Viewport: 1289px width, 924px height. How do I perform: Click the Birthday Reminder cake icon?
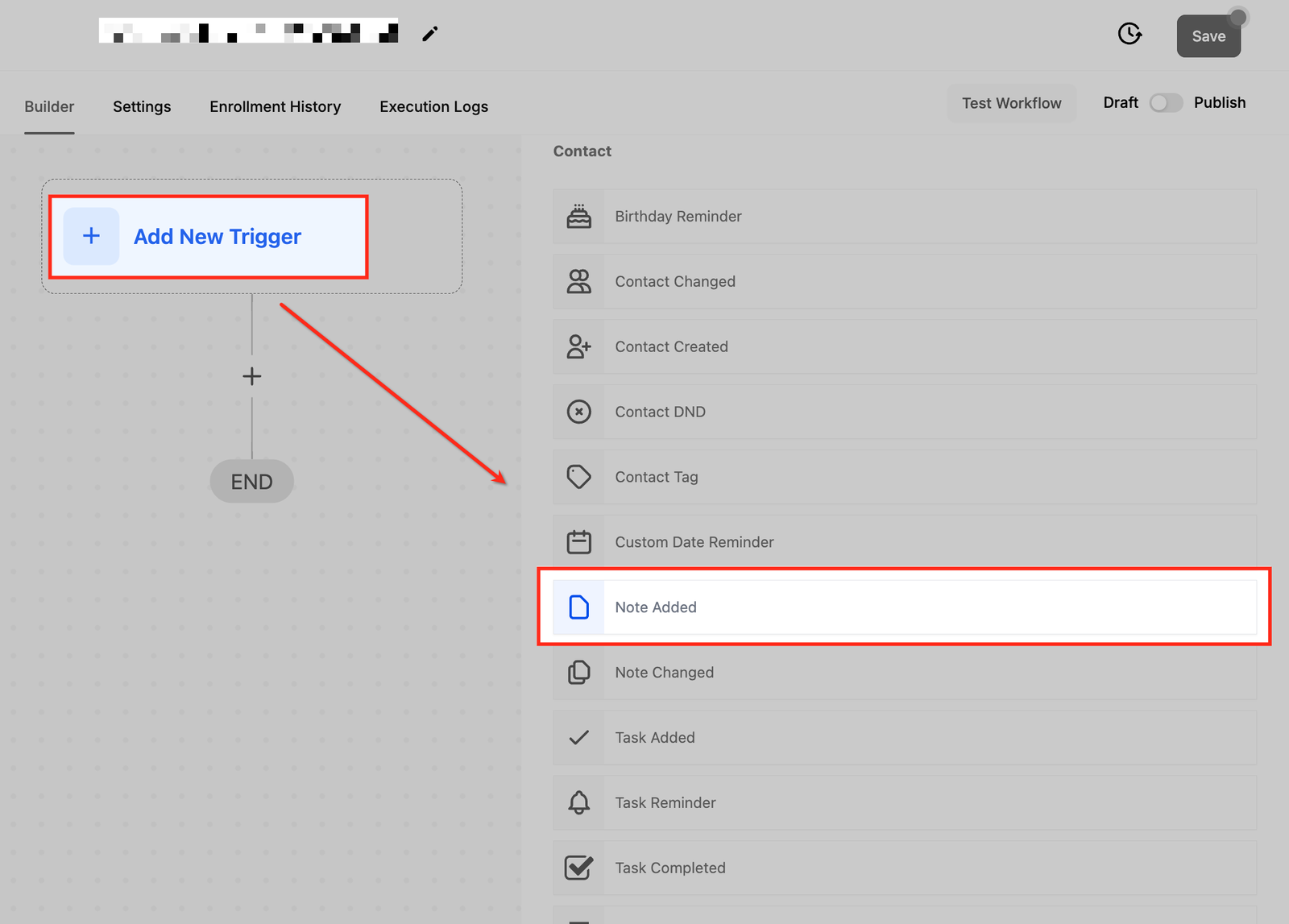[x=578, y=217]
